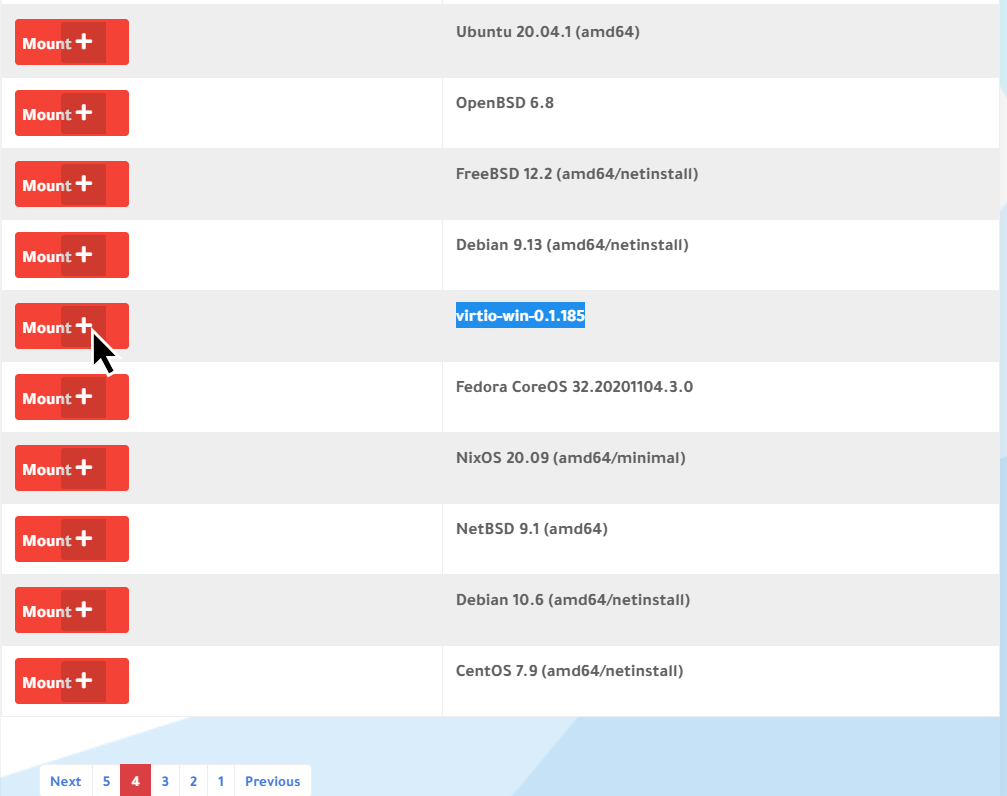
Task: Select the highlighted virtio-win-0.1.185 text
Action: 520,315
